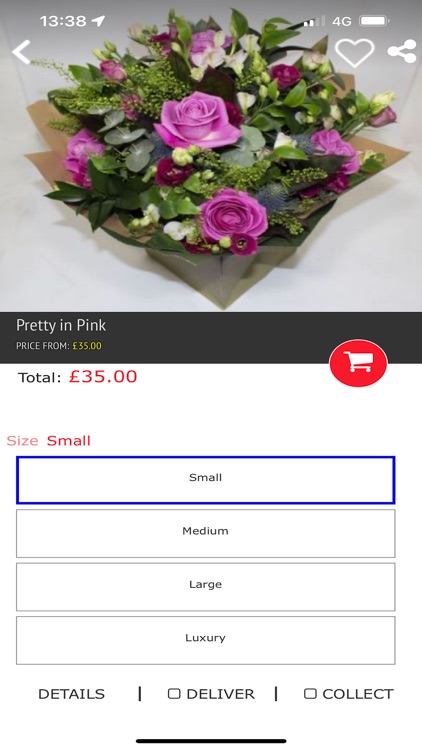The image size is (422, 750).
Task: Open the DETAILS tab
Action: 71,694
